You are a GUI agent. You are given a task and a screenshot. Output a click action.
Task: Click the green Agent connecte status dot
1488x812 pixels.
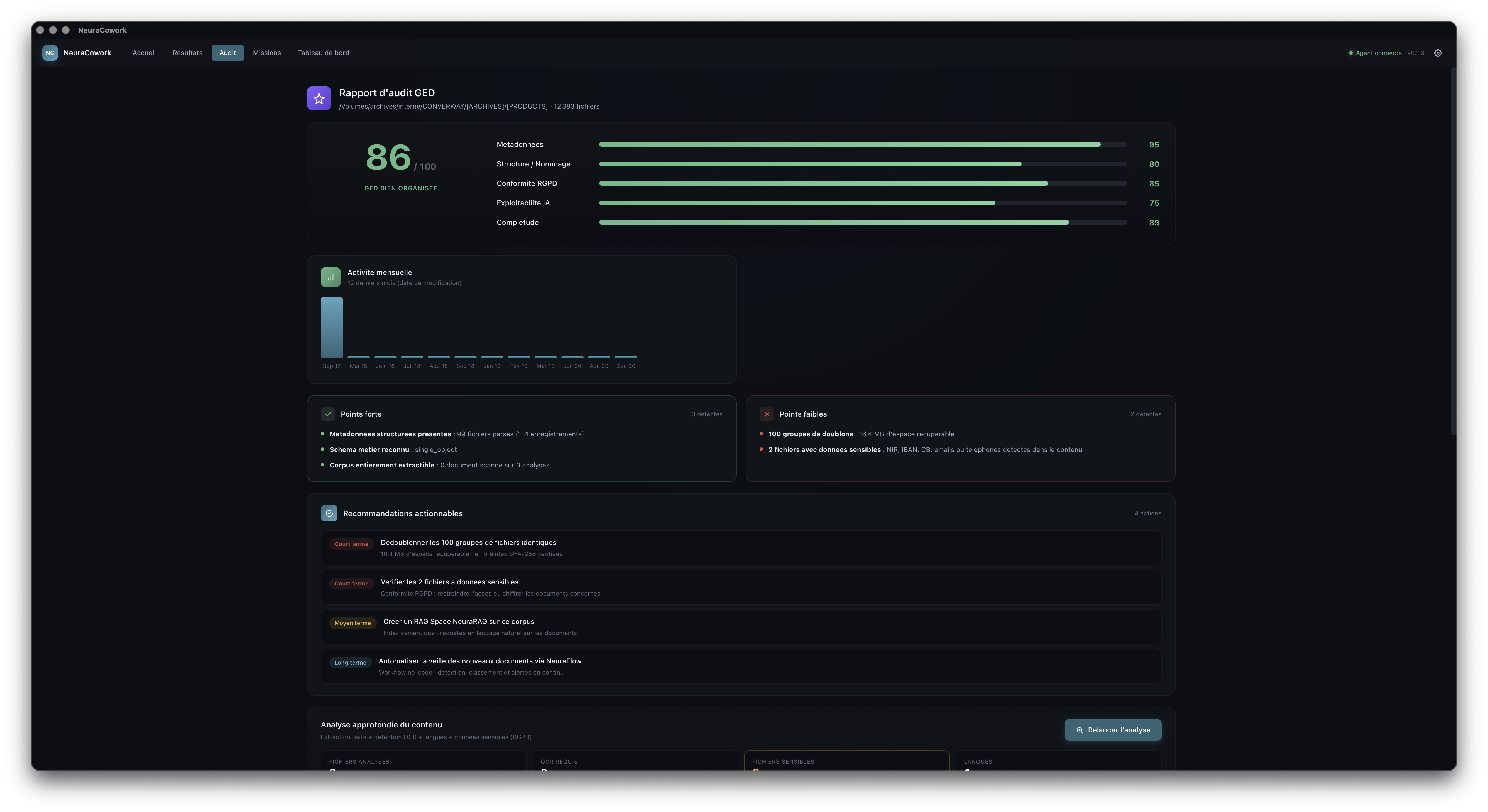click(1350, 53)
